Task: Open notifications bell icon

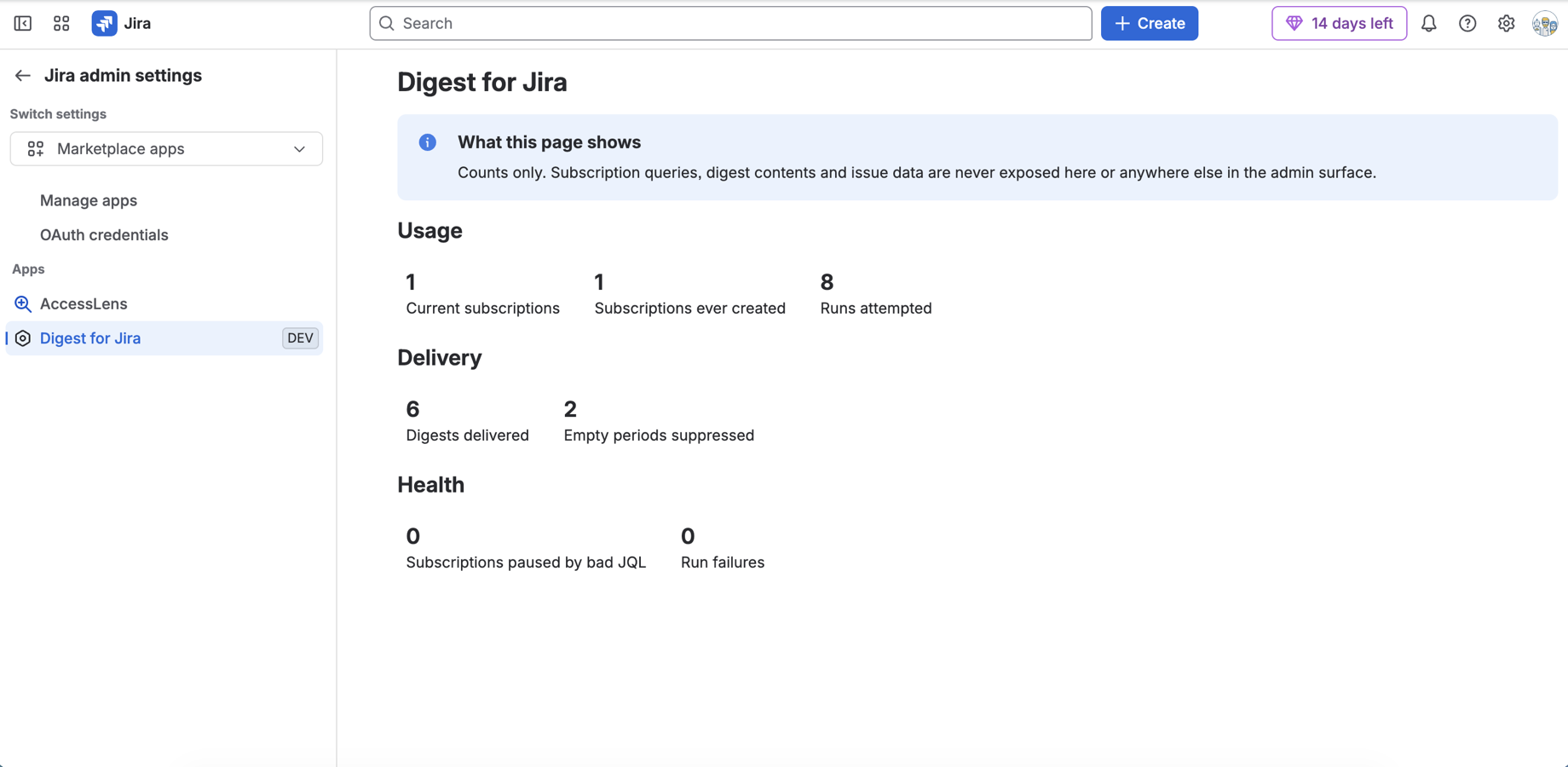Action: coord(1429,23)
